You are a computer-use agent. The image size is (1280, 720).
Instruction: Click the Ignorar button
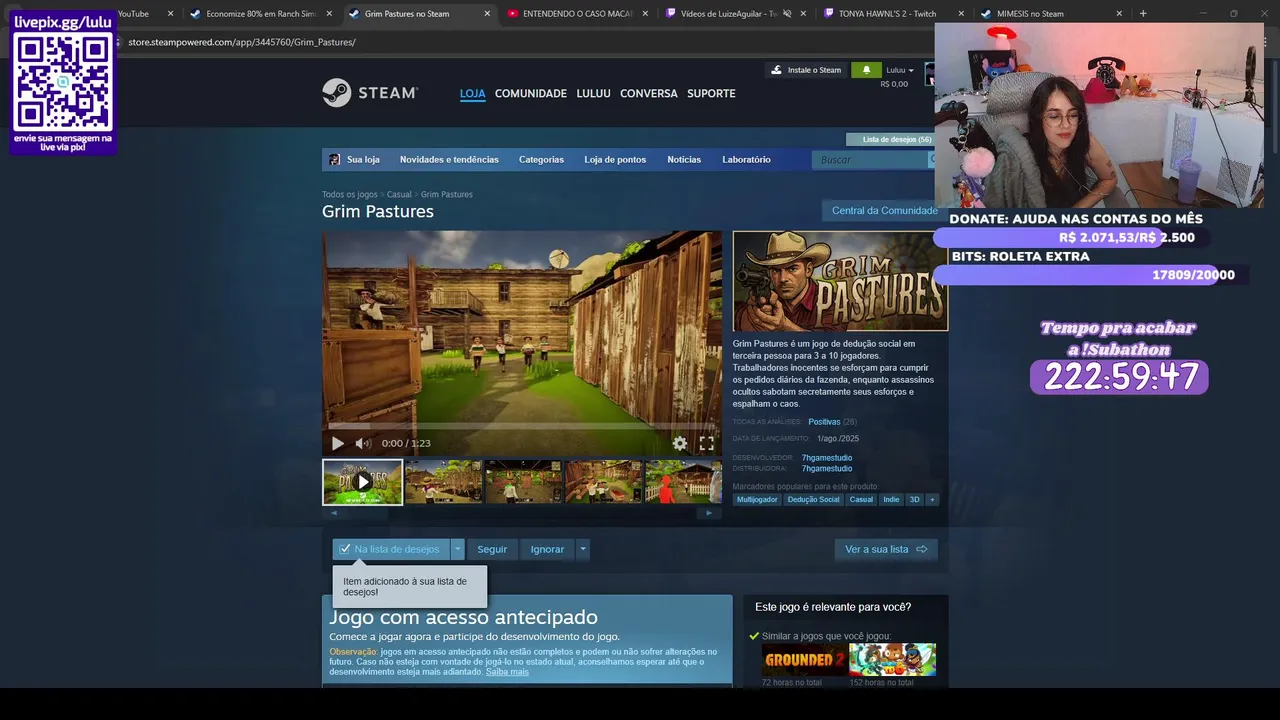click(547, 549)
